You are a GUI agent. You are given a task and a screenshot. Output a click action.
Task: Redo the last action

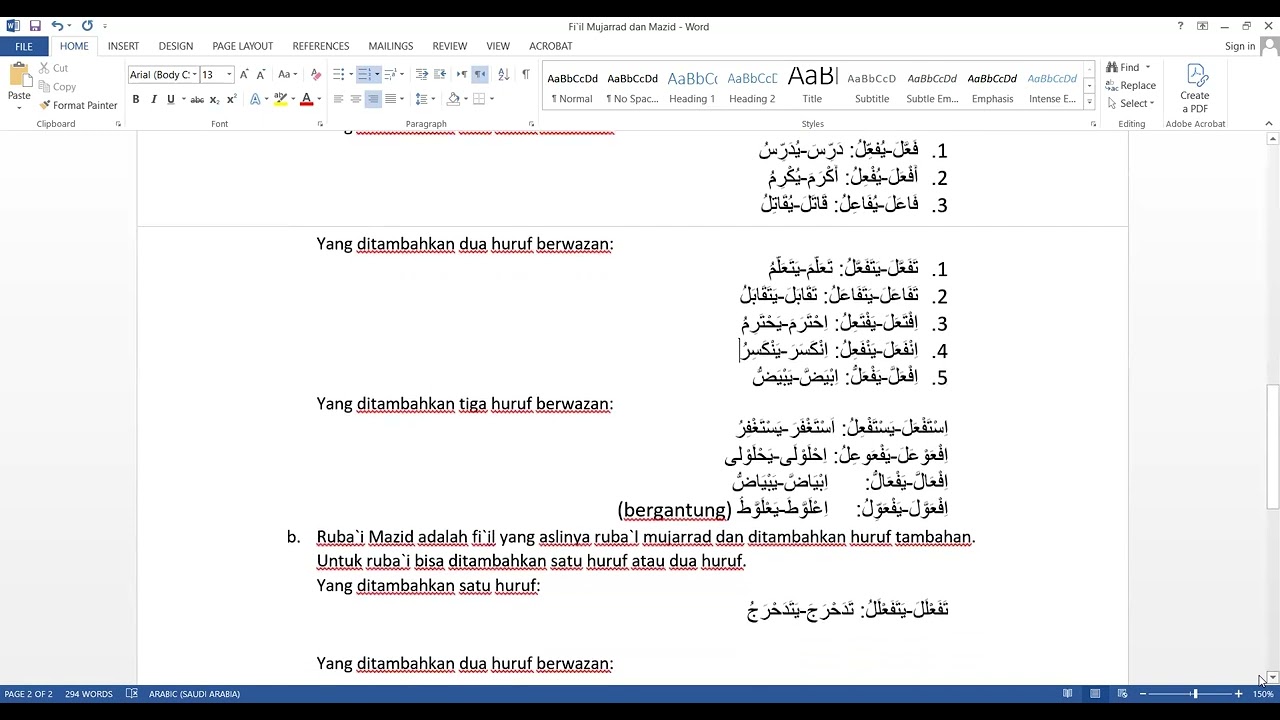point(87,26)
